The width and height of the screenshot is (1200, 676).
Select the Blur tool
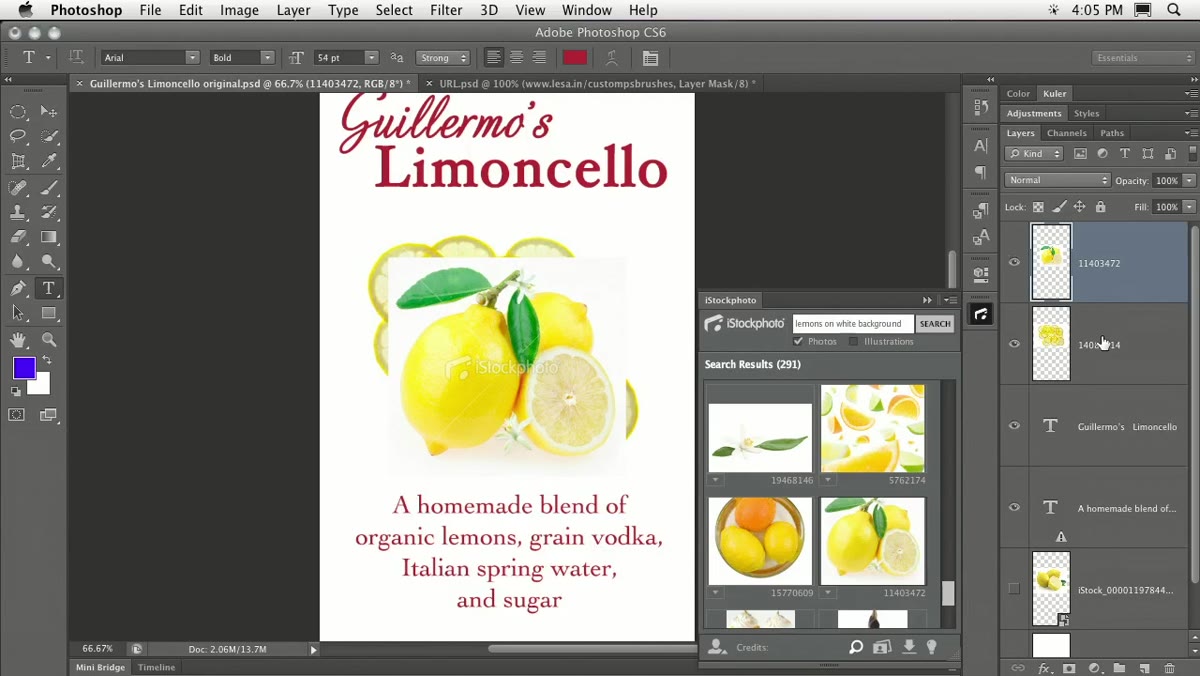tap(18, 263)
